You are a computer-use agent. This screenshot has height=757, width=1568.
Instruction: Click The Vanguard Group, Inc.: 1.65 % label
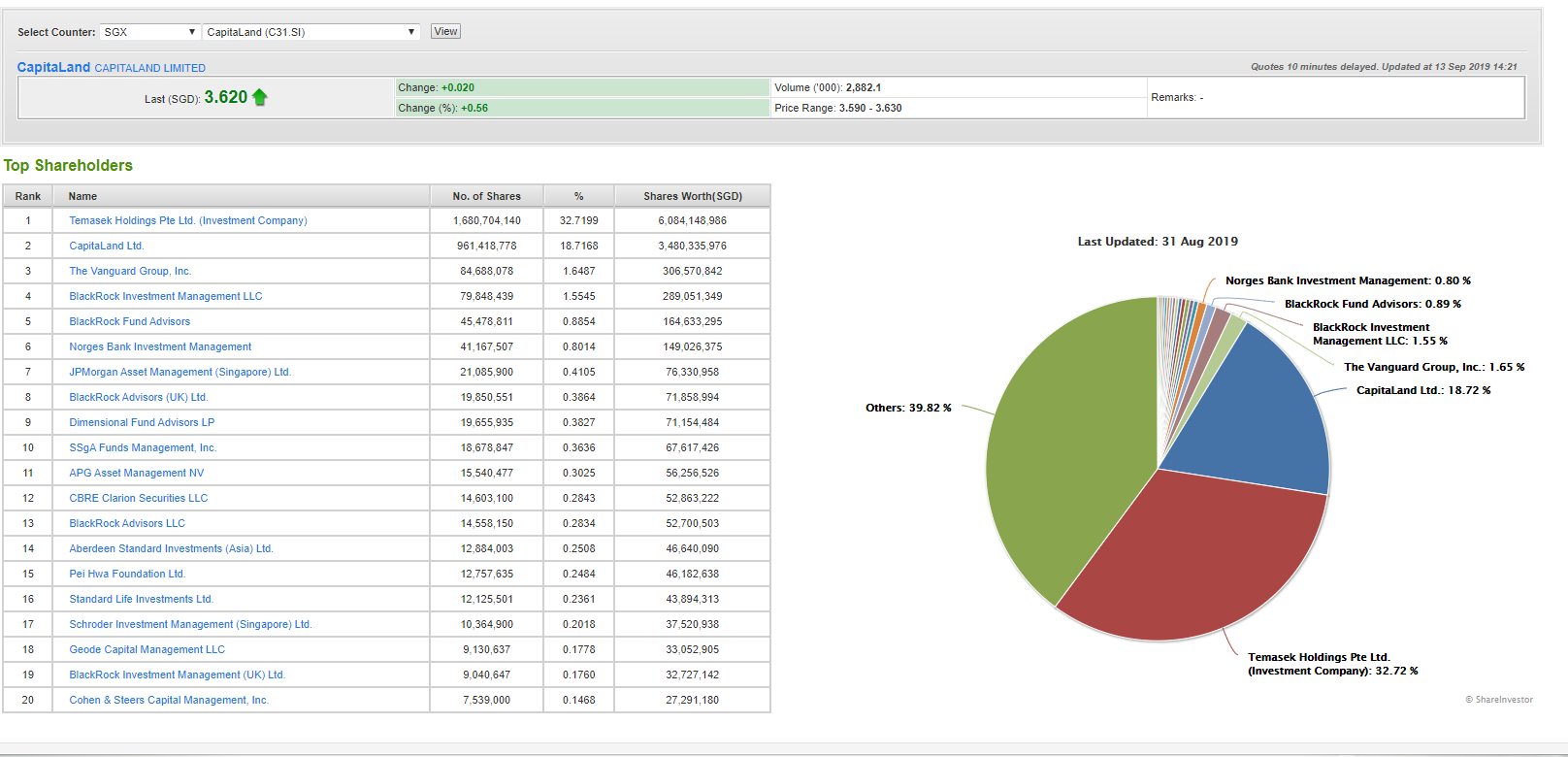click(x=1434, y=367)
